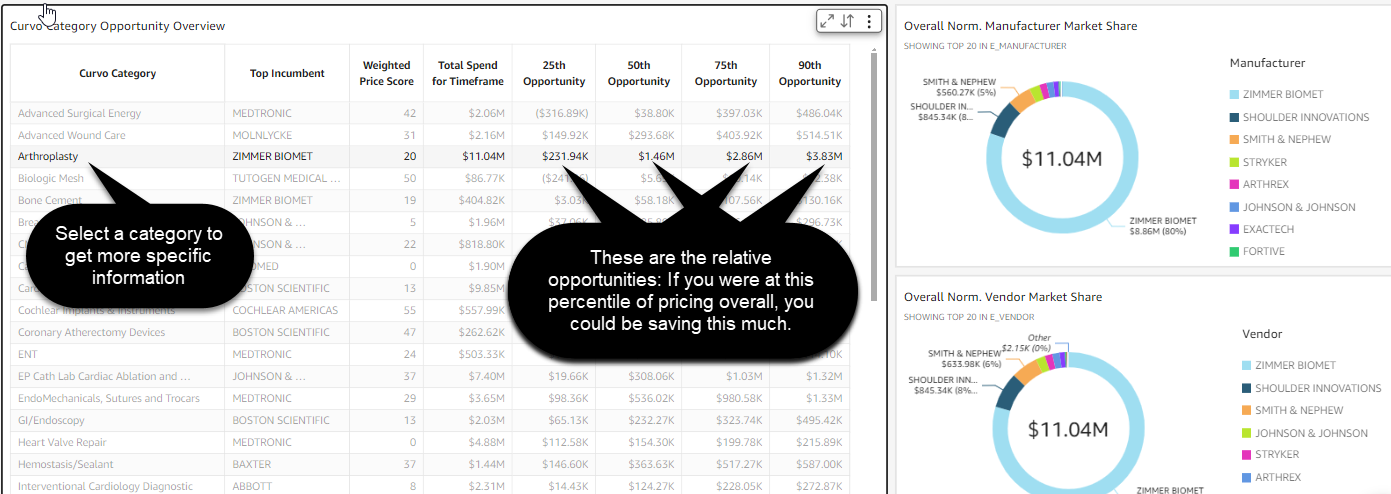The height and width of the screenshot is (494, 1391).
Task: Sort by the 25th Opportunity column header
Action: point(554,73)
